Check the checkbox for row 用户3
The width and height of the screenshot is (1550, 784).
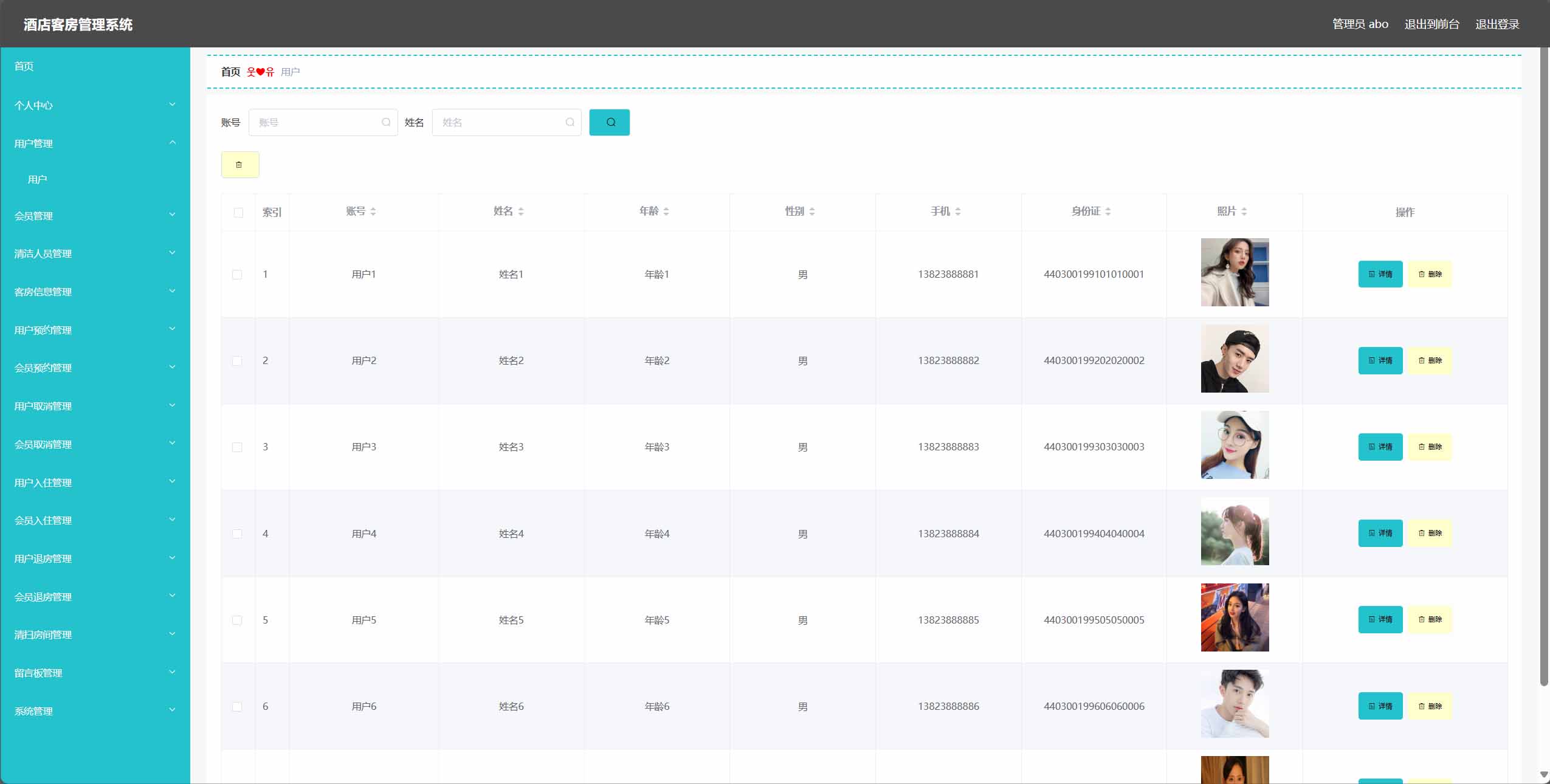(x=237, y=447)
